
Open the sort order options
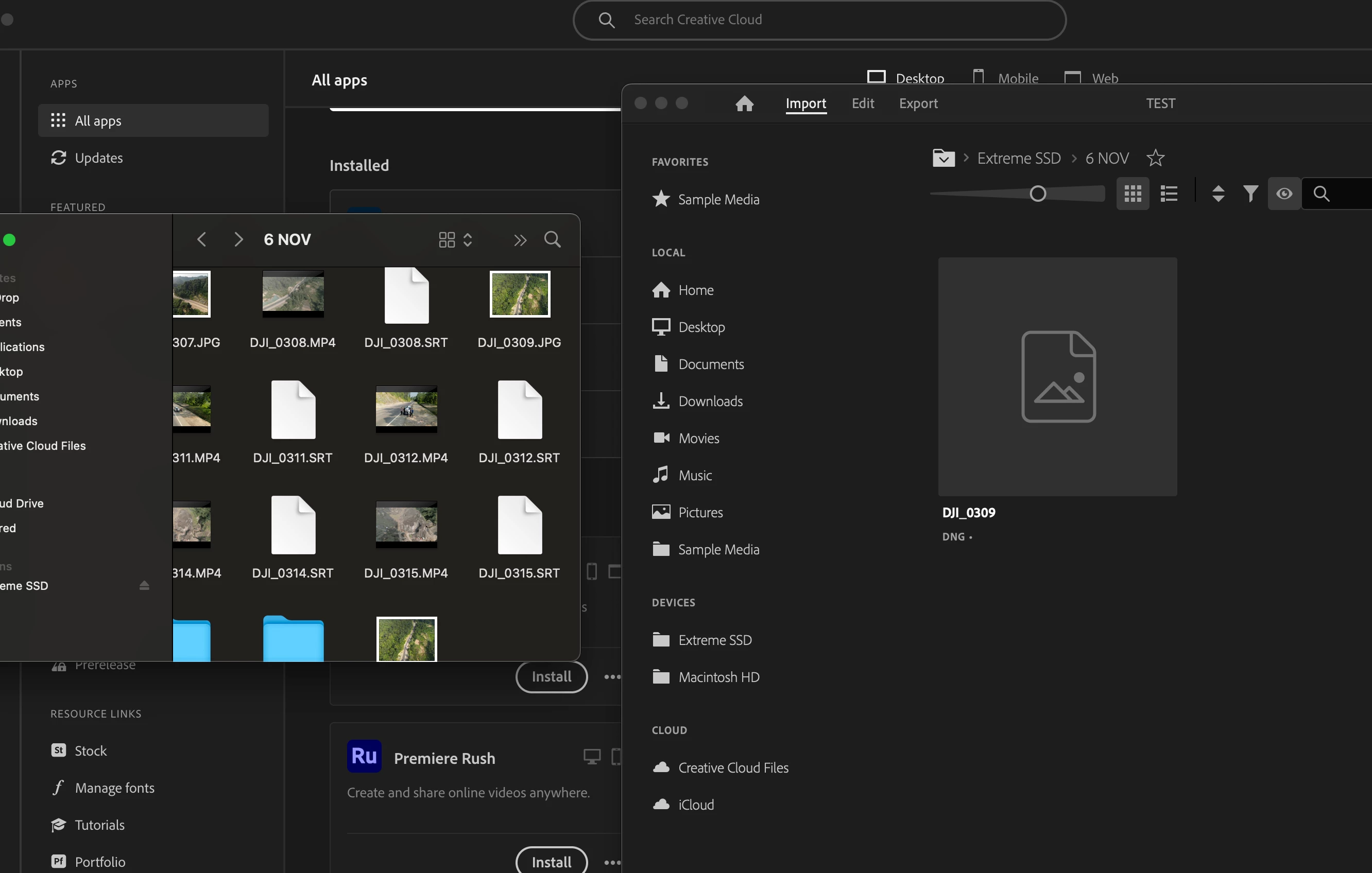coord(1218,194)
